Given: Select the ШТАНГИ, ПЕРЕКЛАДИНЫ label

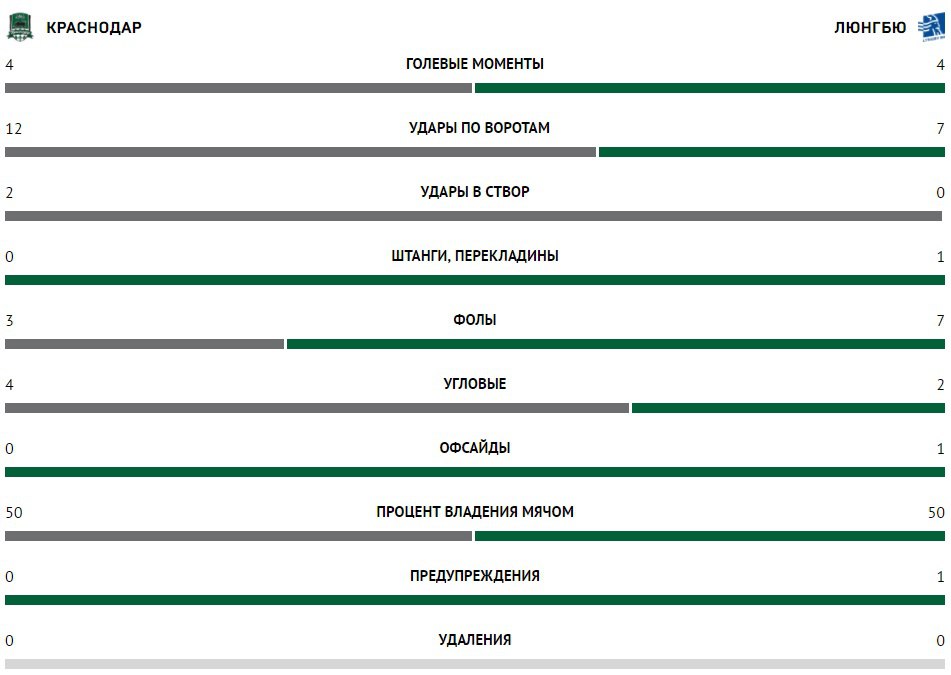Looking at the screenshot, I should tap(475, 256).
